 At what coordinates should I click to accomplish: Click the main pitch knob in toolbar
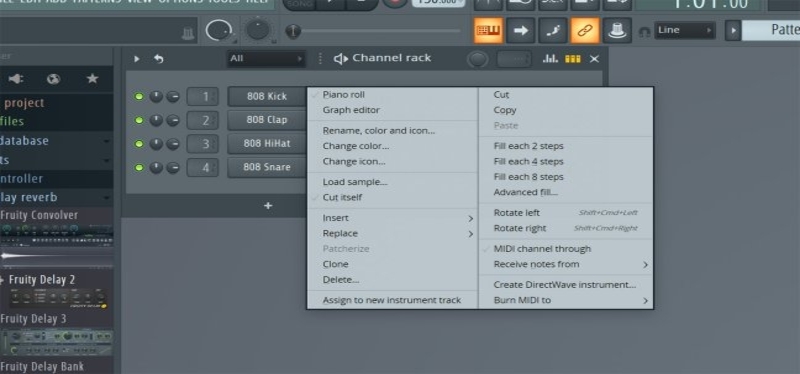click(258, 31)
